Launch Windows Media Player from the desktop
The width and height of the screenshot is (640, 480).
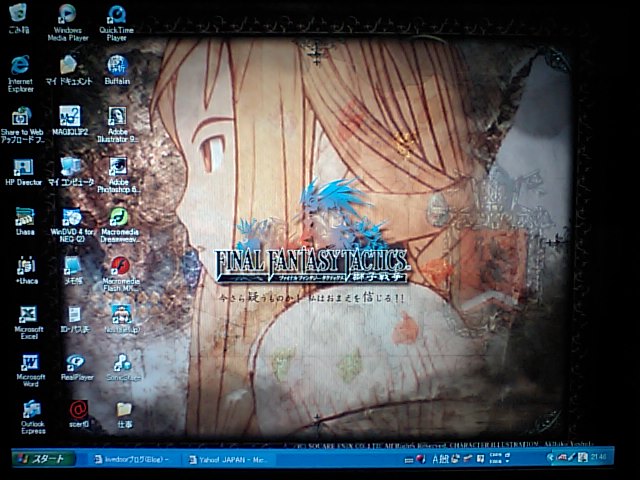68,22
